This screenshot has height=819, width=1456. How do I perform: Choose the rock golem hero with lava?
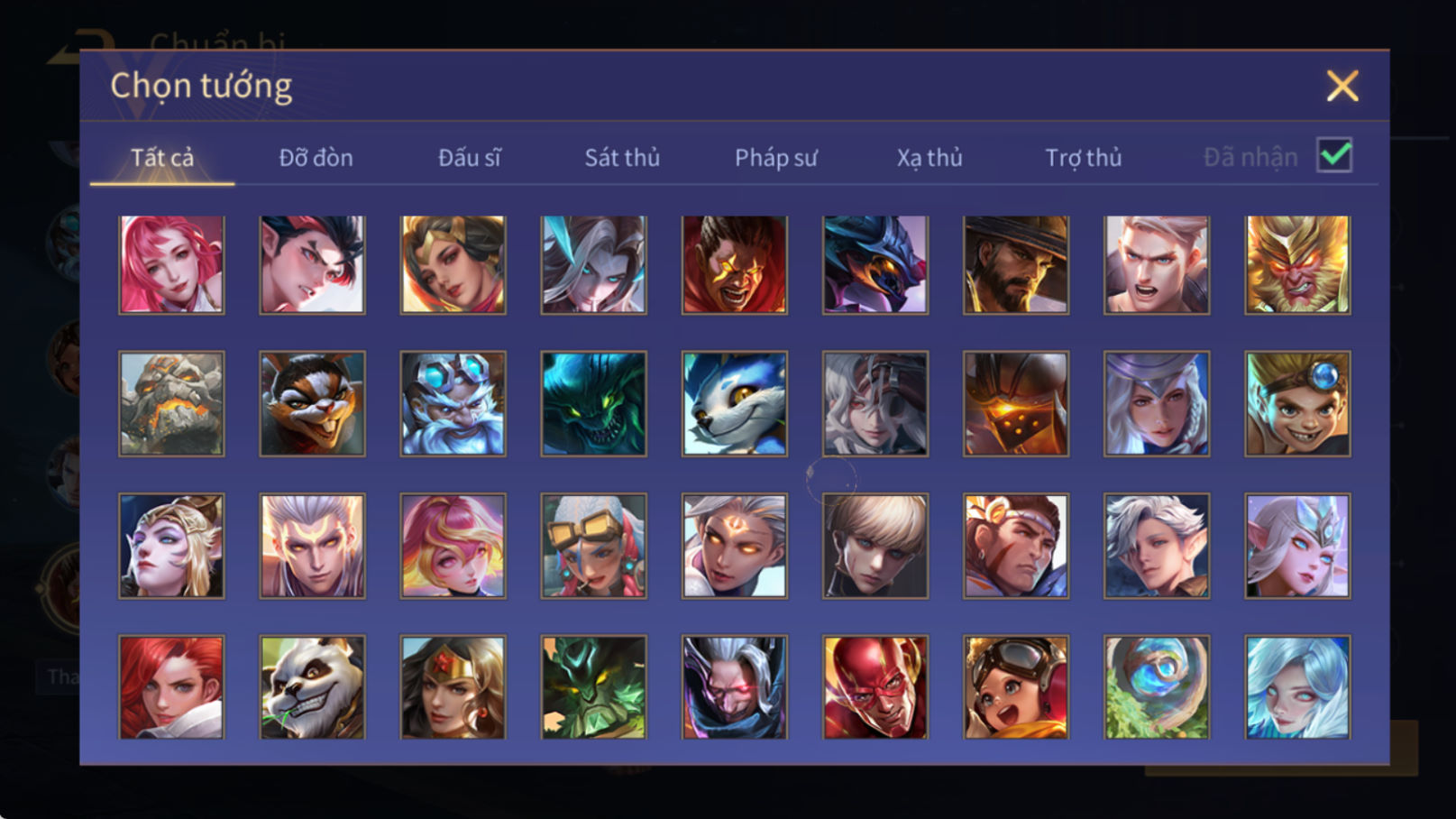(171, 403)
